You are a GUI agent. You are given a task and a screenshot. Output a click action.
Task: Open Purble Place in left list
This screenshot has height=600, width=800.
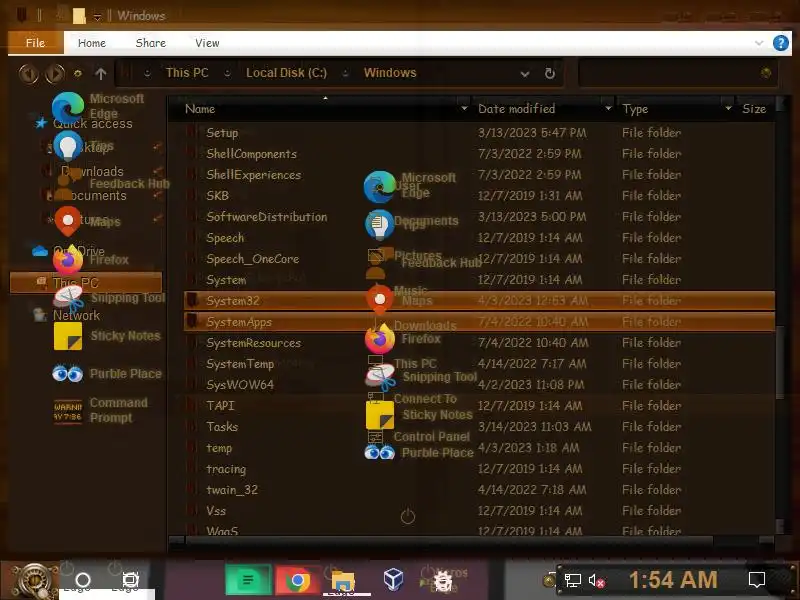(x=107, y=373)
